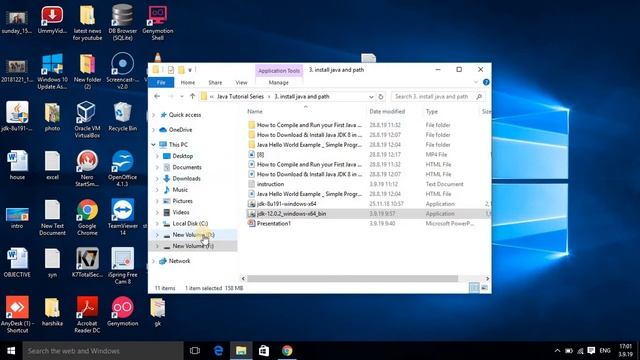Image resolution: width=640 pixels, height=360 pixels.
Task: Expand the Desktop node in navigation pane
Action: click(157, 156)
